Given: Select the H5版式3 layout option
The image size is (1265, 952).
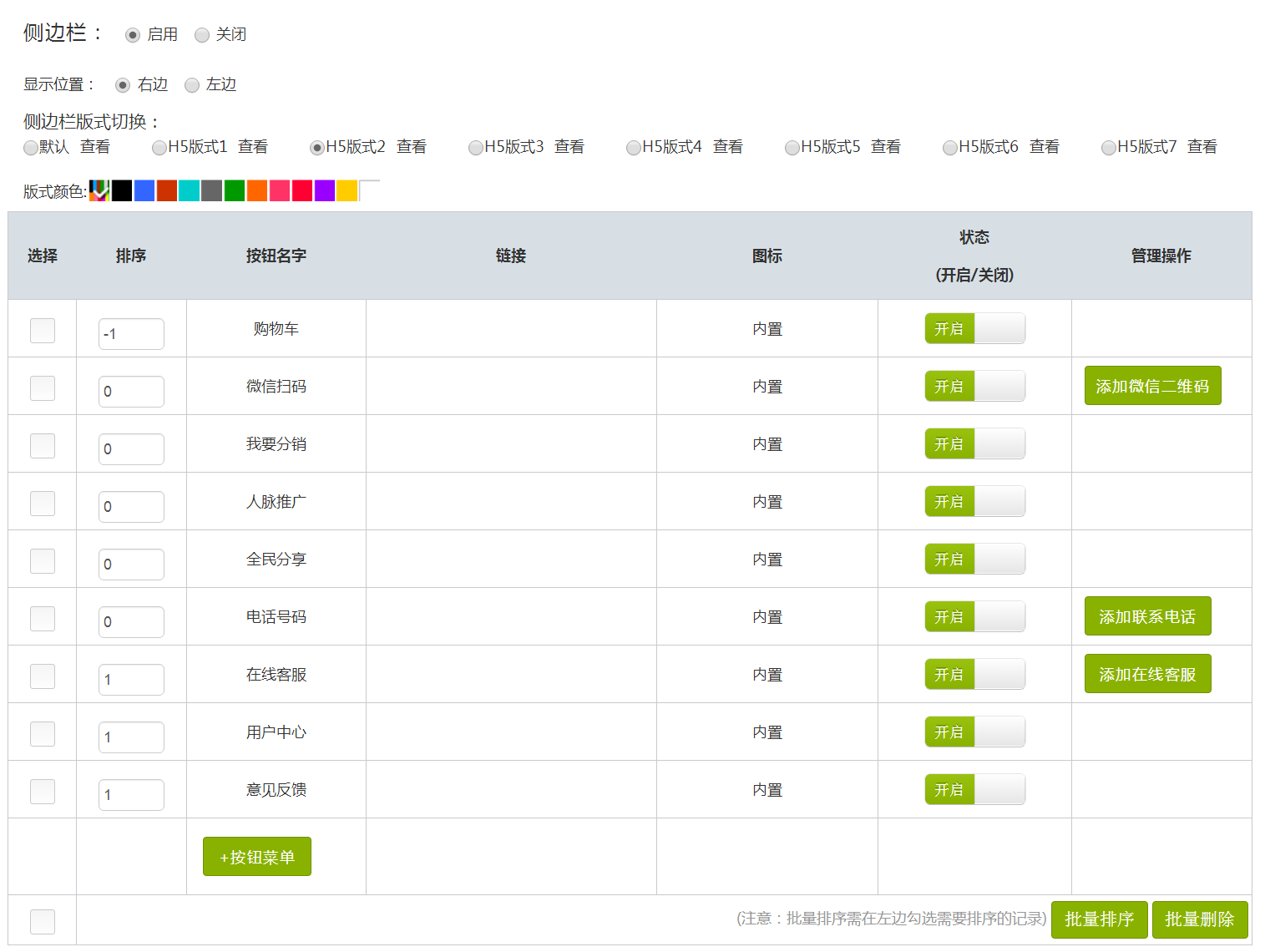Looking at the screenshot, I should [x=476, y=148].
